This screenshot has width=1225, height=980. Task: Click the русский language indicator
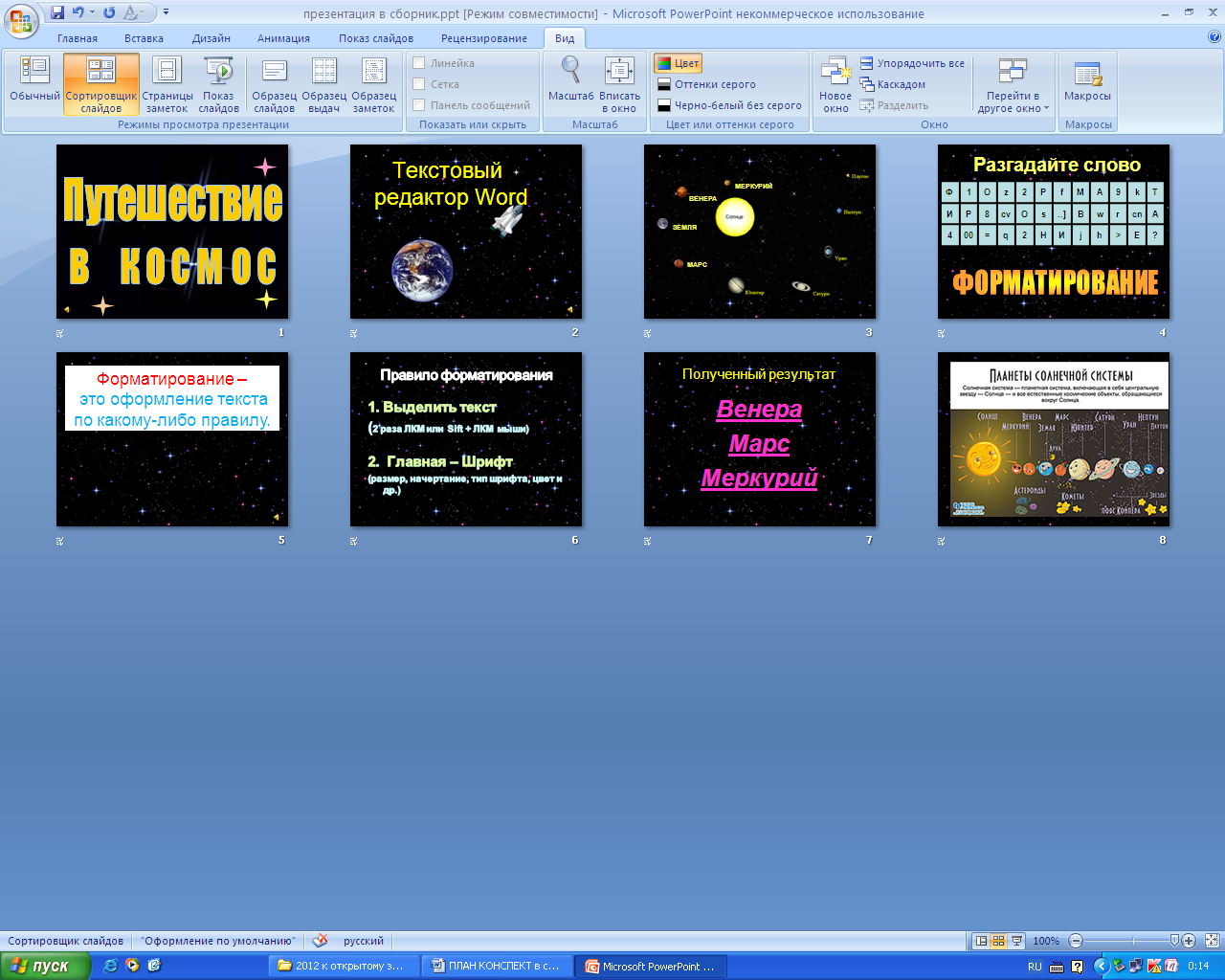364,941
